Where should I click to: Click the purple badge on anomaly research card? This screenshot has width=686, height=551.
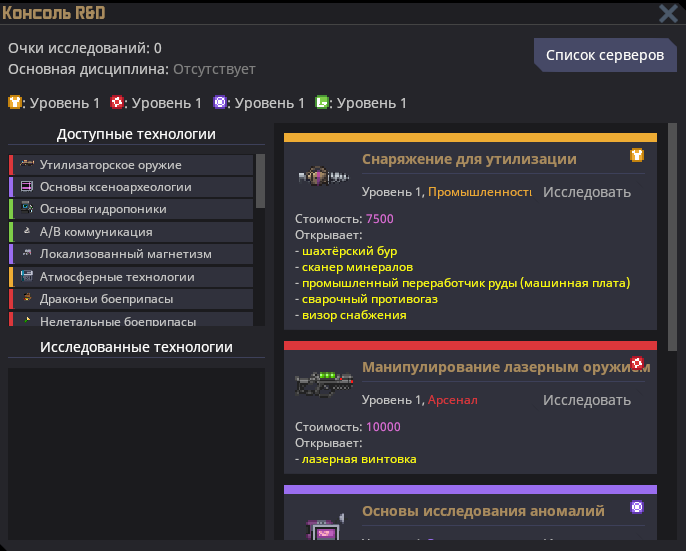637,508
